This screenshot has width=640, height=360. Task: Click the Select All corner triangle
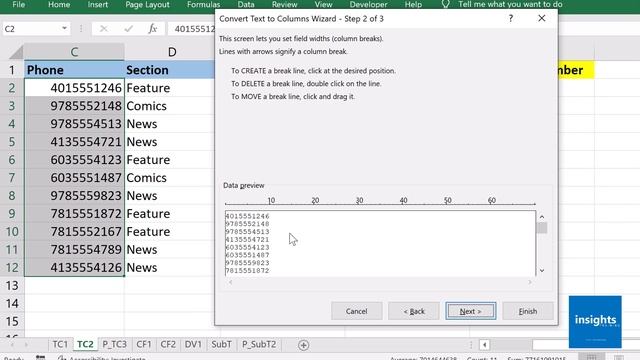pyautogui.click(x=16, y=52)
